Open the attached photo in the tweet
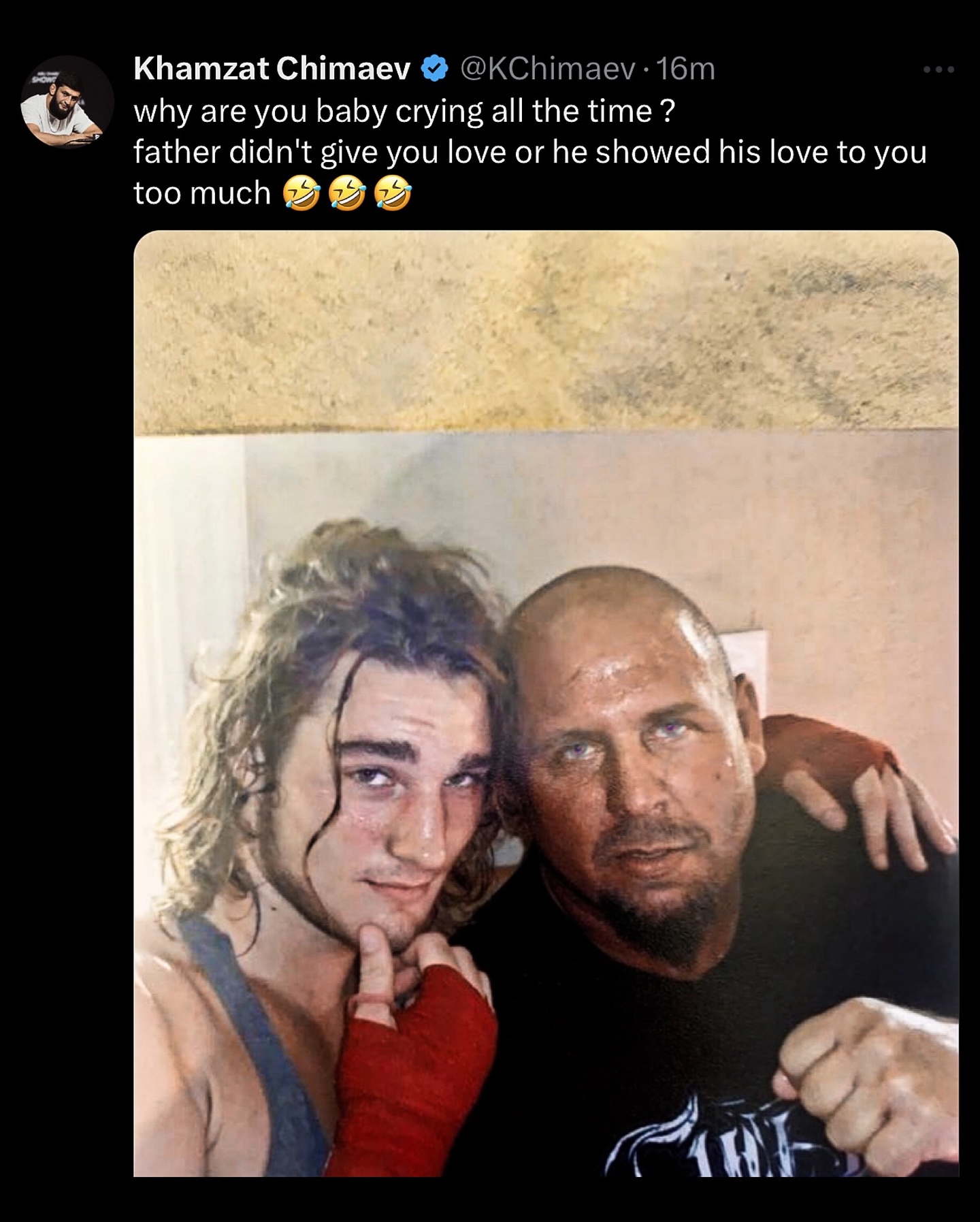The height and width of the screenshot is (1222, 980). click(x=546, y=703)
